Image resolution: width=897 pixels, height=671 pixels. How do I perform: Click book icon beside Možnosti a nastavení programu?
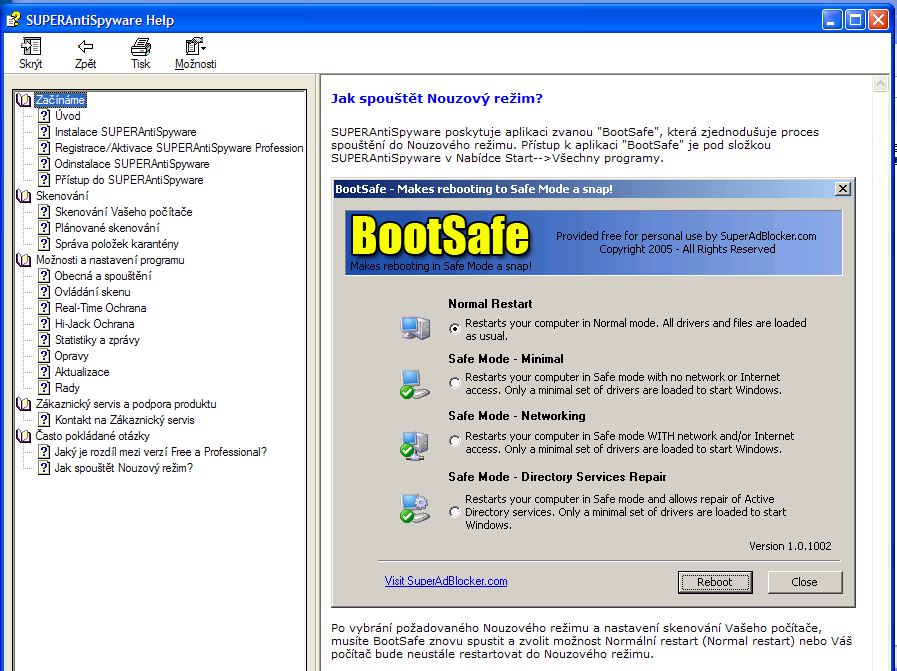24,260
